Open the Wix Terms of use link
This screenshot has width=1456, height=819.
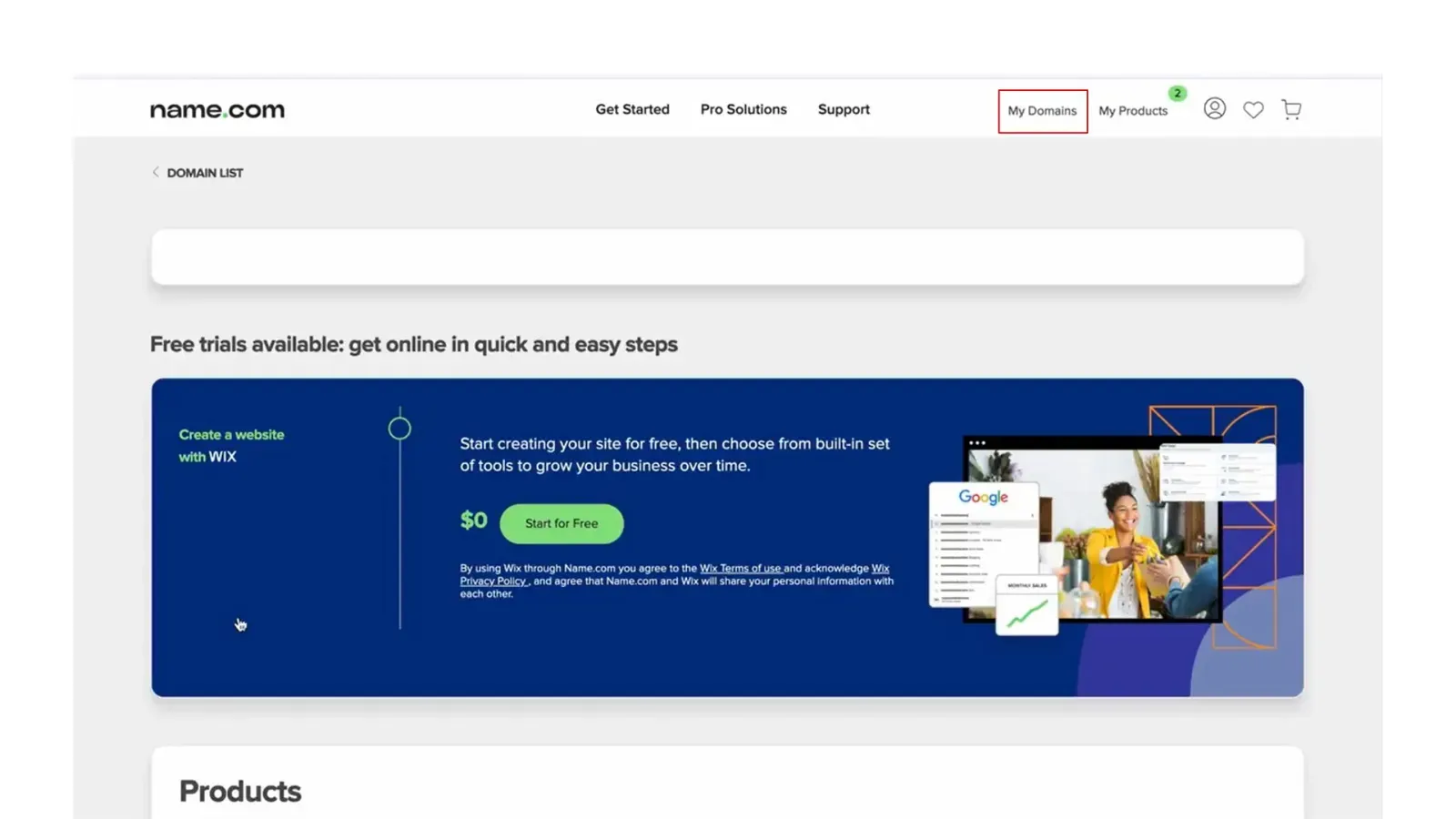pyautogui.click(x=741, y=569)
